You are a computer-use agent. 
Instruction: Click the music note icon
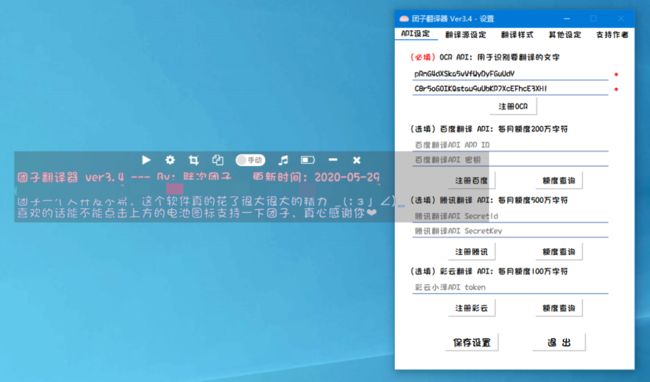pos(283,160)
